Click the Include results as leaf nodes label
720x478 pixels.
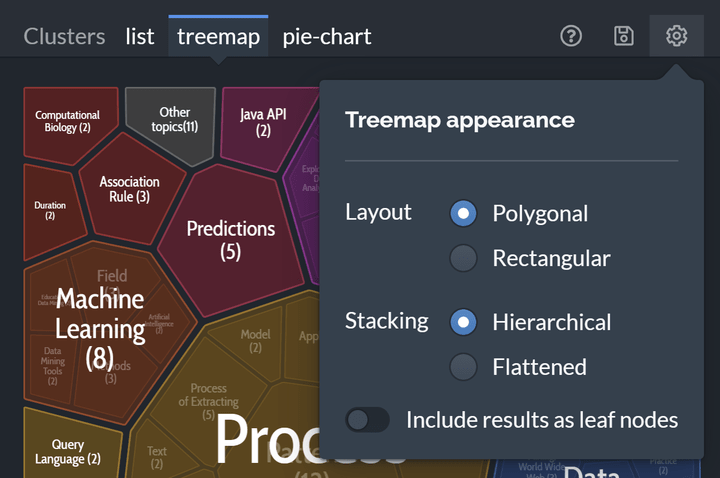pos(542,420)
